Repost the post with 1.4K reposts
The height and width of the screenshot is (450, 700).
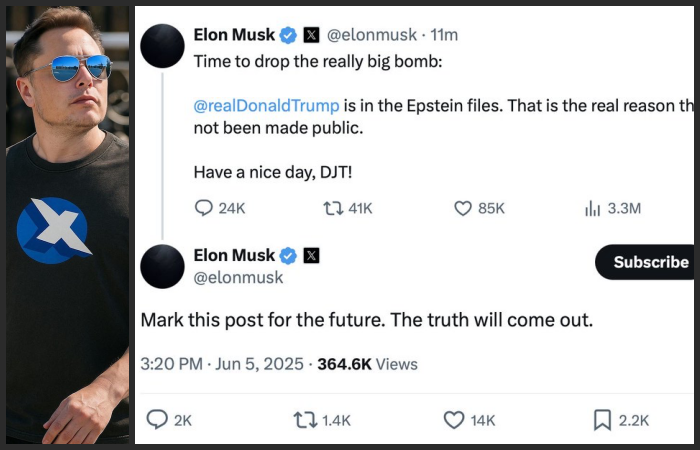coord(305,420)
